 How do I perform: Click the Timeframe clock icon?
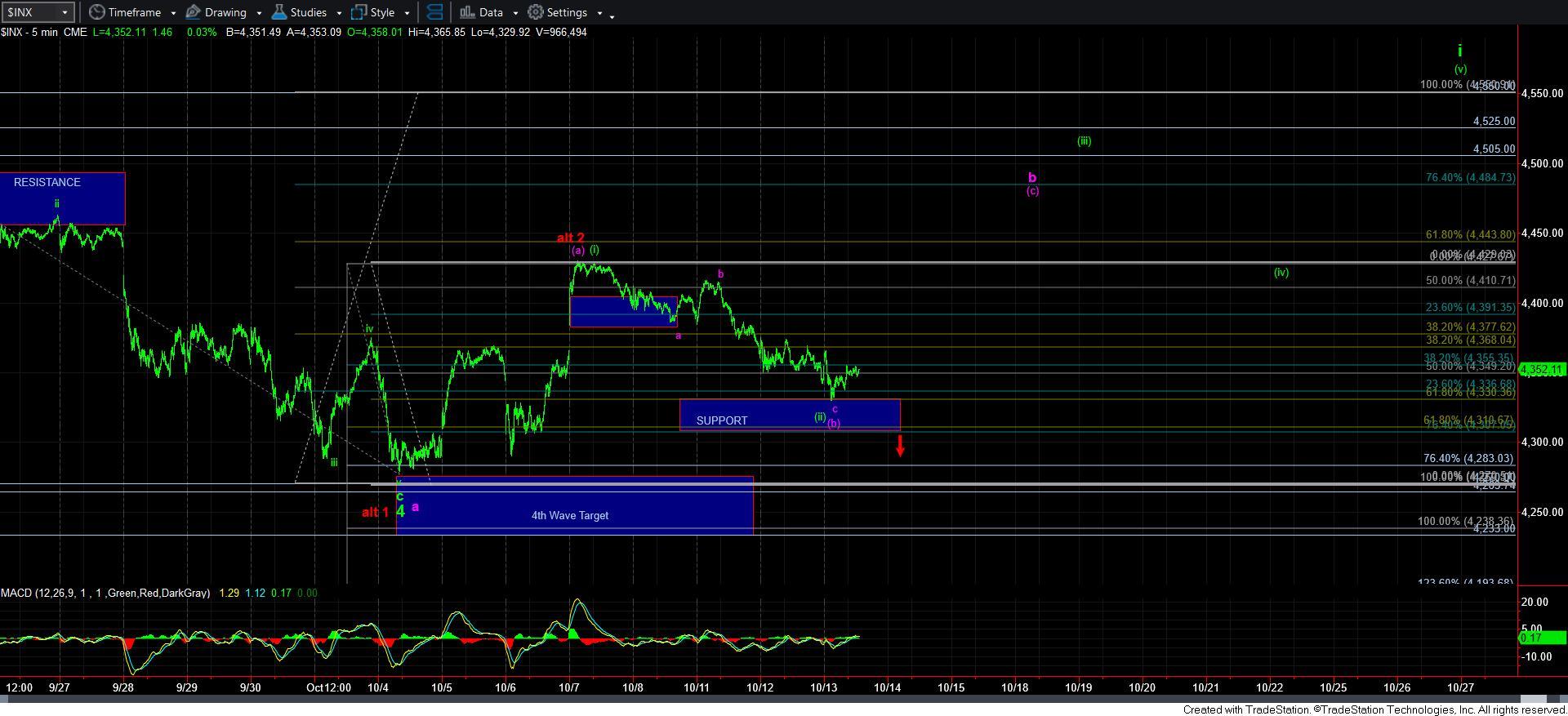pyautogui.click(x=96, y=12)
